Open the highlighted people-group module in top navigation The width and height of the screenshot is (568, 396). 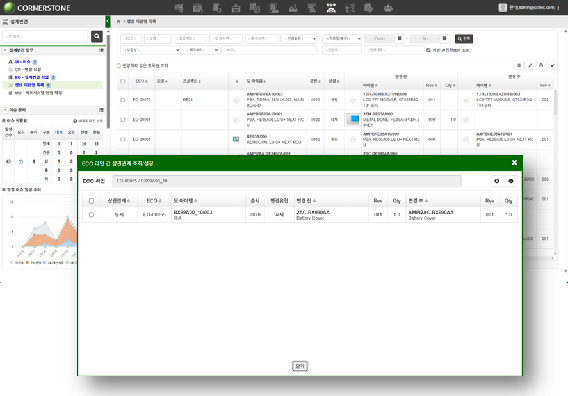[x=331, y=8]
